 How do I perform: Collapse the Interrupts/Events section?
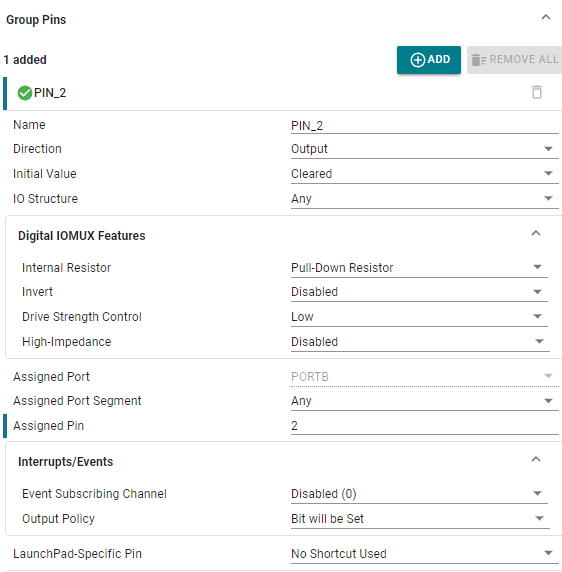(x=536, y=459)
